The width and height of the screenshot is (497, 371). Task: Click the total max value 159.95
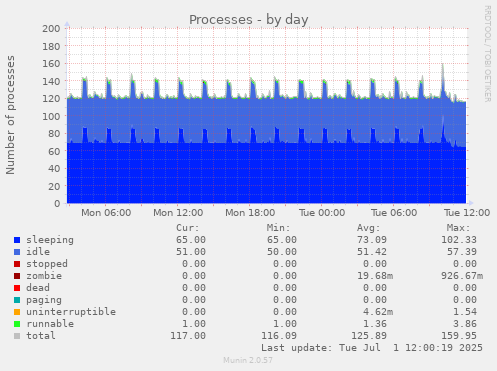click(x=459, y=336)
